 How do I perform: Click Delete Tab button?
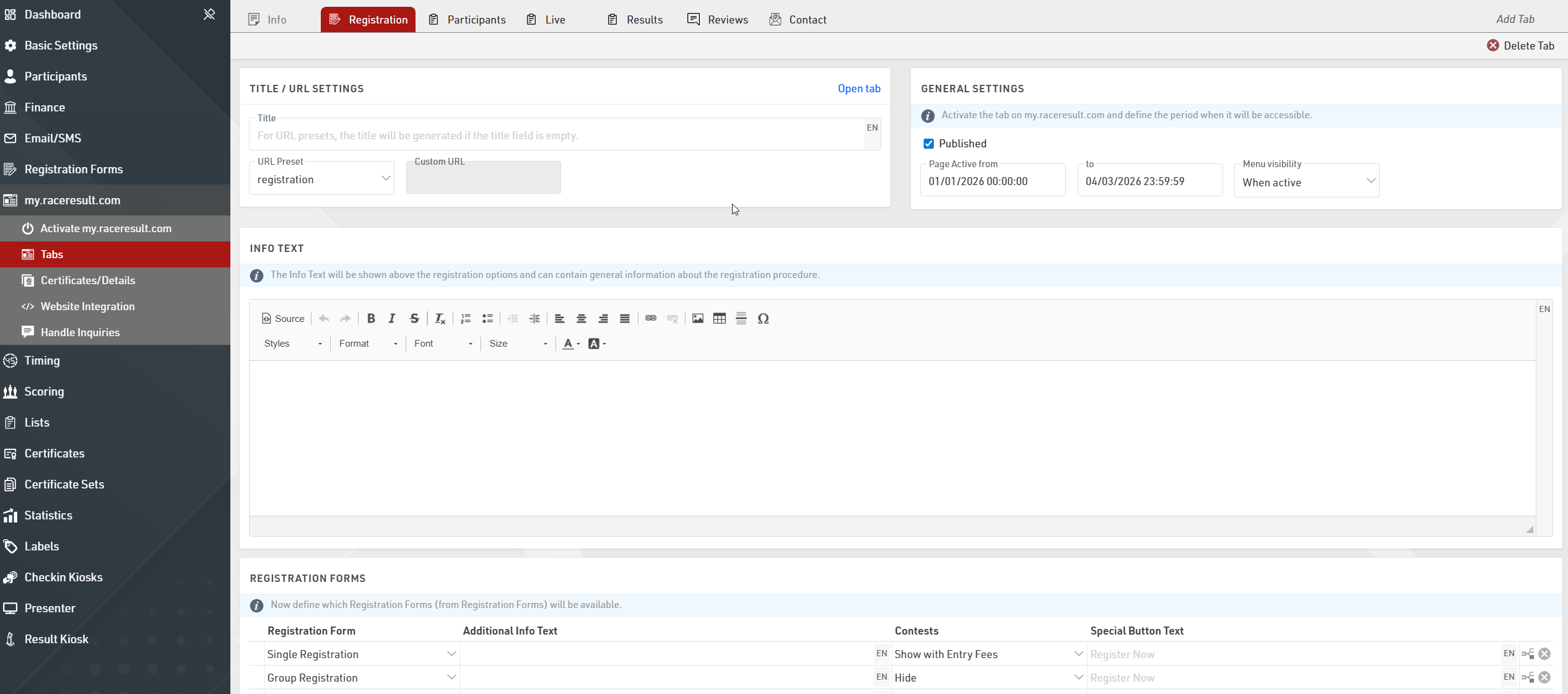point(1520,46)
